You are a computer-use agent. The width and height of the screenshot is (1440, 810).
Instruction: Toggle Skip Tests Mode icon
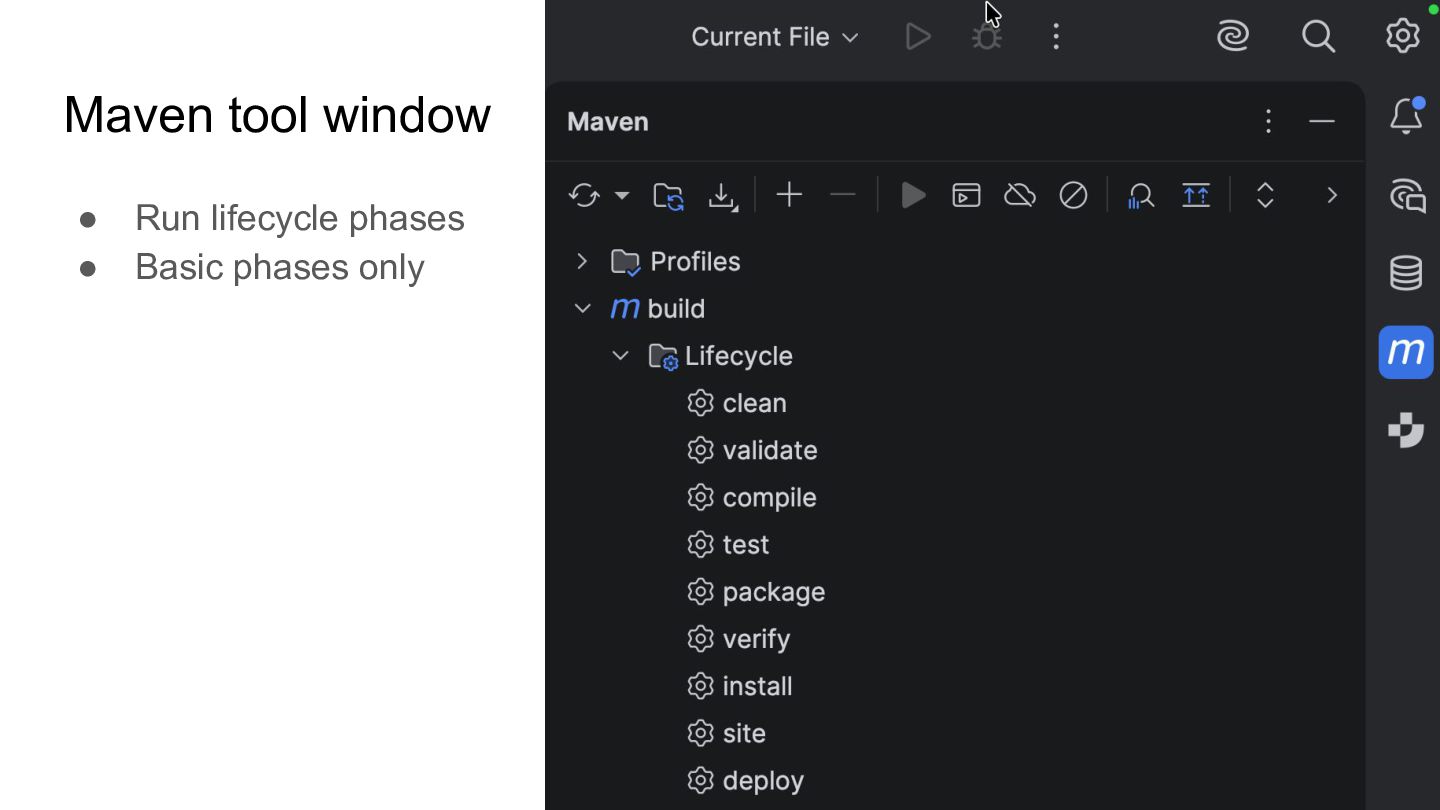(1073, 195)
